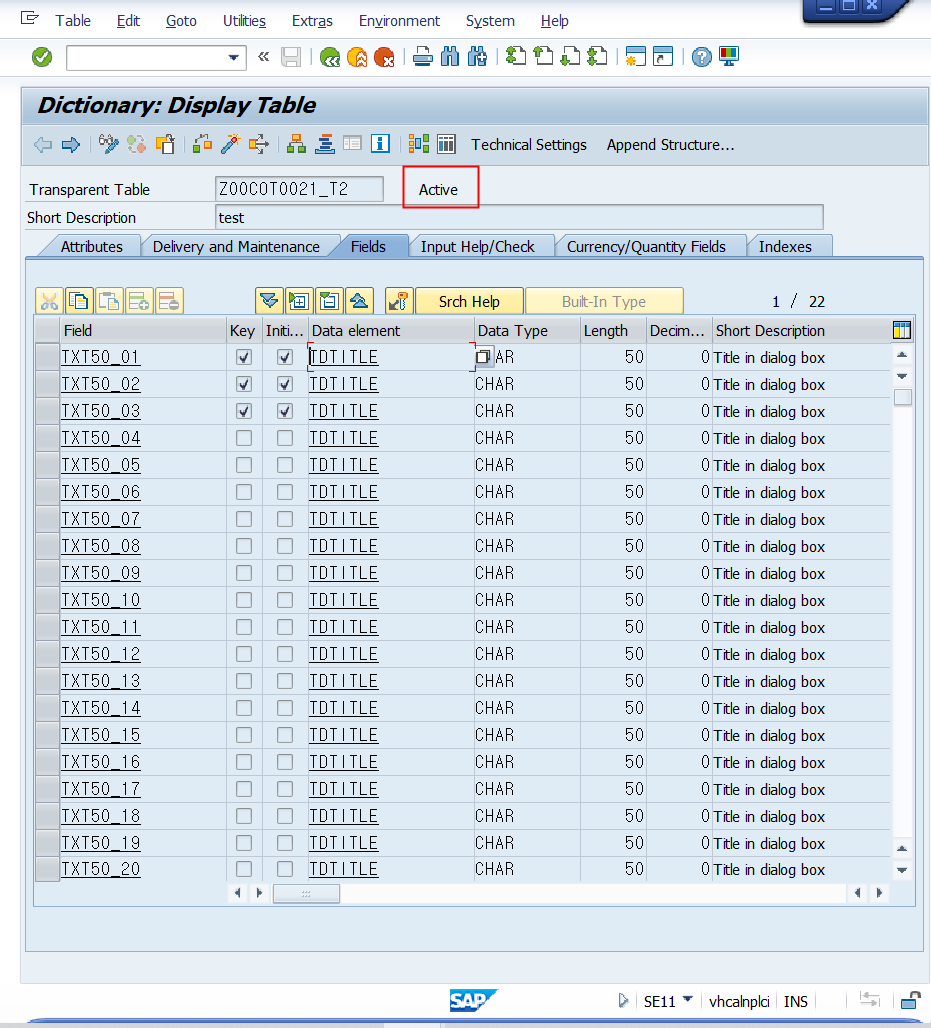The width and height of the screenshot is (931, 1028).
Task: Toggle Key checkbox for TXT50_04
Action: (244, 438)
